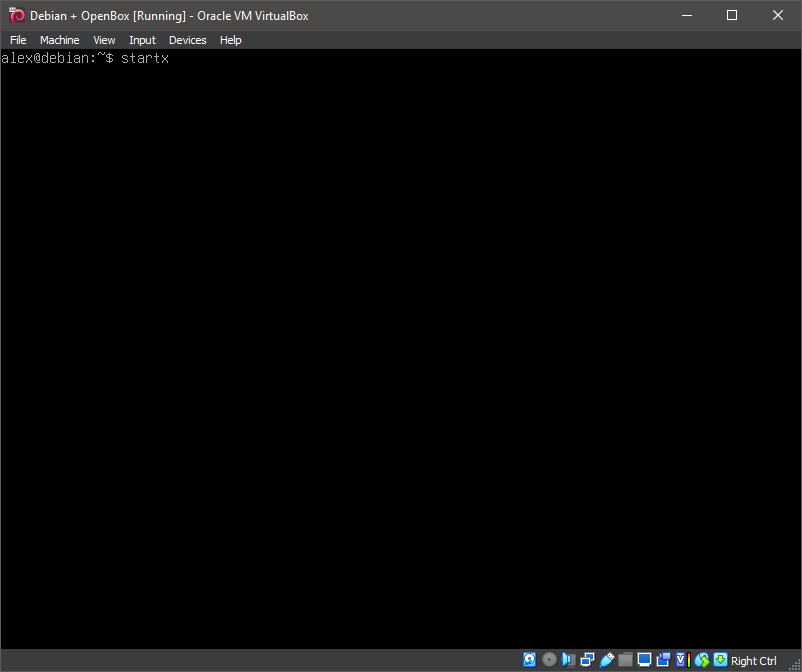The height and width of the screenshot is (672, 802).
Task: Open the Input menu
Action: 142,40
